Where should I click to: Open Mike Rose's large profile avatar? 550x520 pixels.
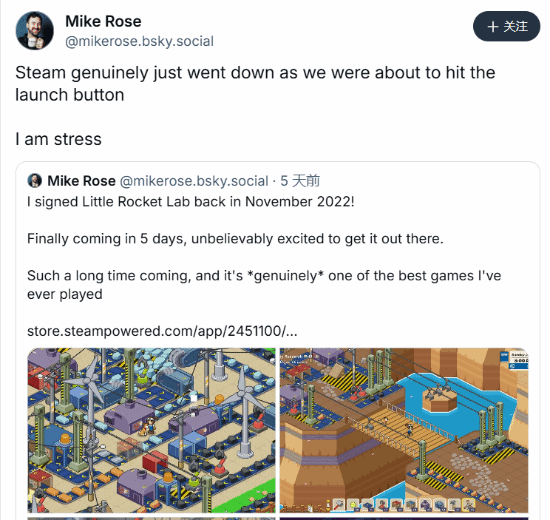pyautogui.click(x=34, y=31)
